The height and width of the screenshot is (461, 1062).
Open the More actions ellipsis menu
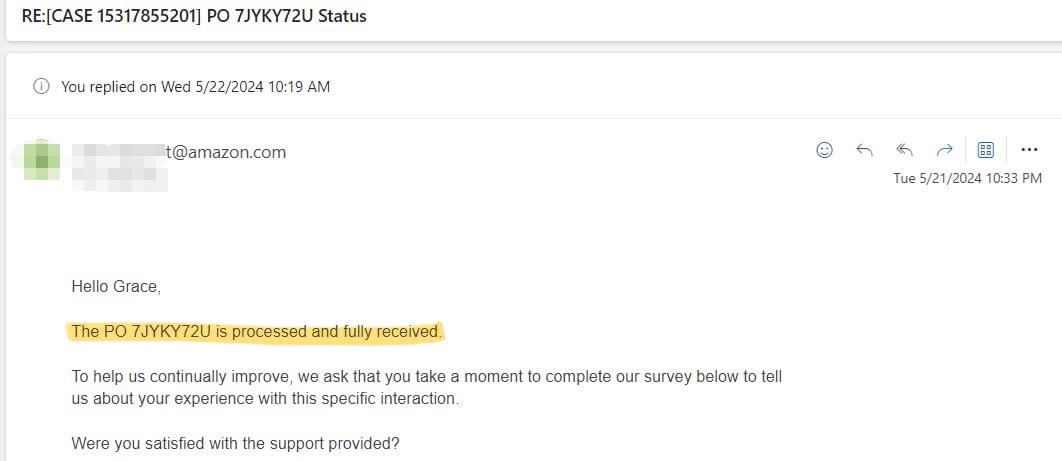1029,150
